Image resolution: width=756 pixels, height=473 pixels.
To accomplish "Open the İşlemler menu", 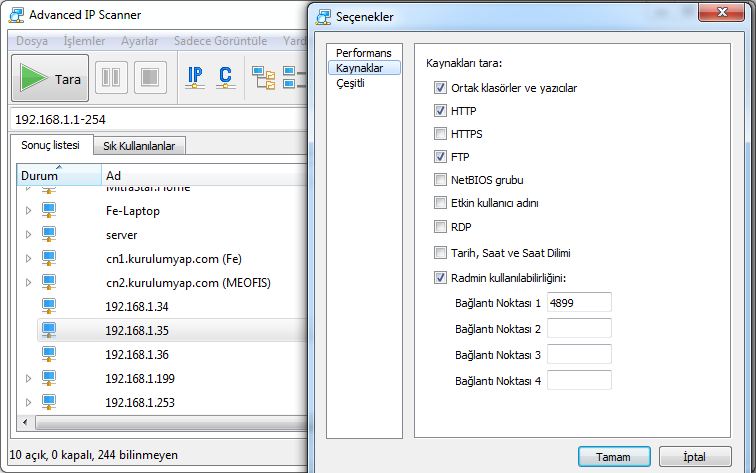I will (x=84, y=41).
